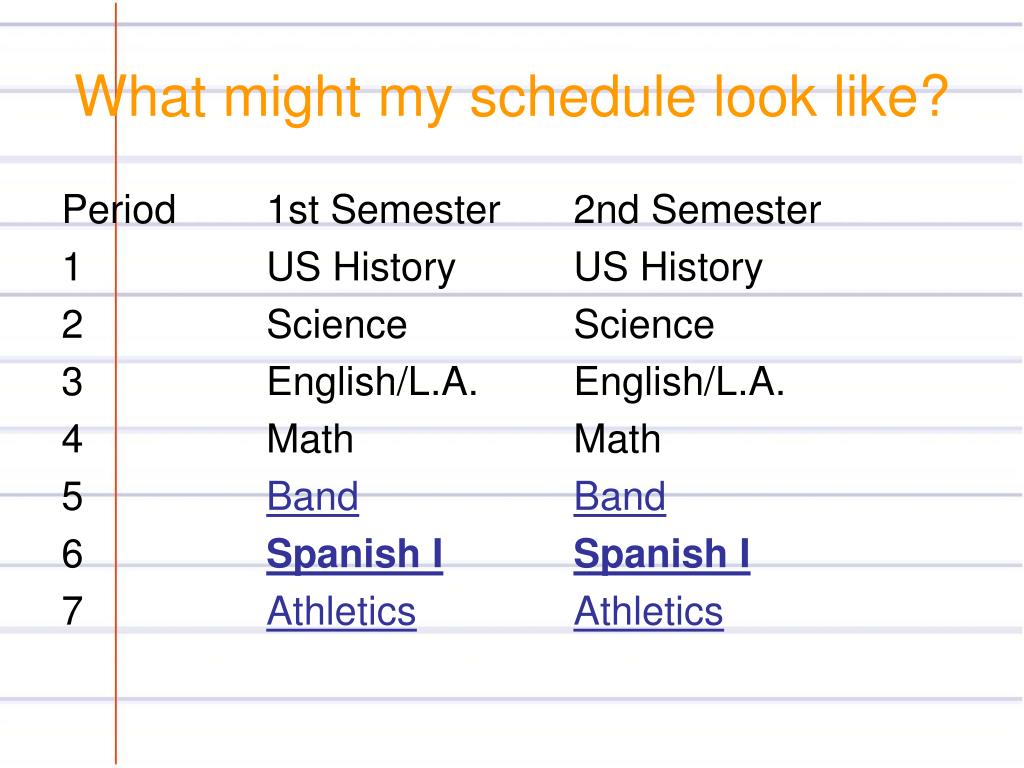Viewport: 1024px width, 768px height.
Task: Click the 2nd Semester Math entry
Action: click(x=618, y=439)
